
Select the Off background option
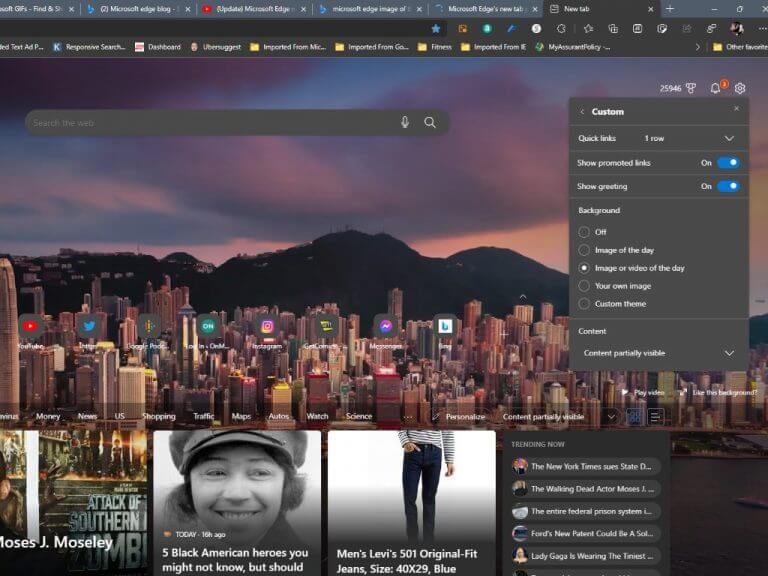point(584,232)
